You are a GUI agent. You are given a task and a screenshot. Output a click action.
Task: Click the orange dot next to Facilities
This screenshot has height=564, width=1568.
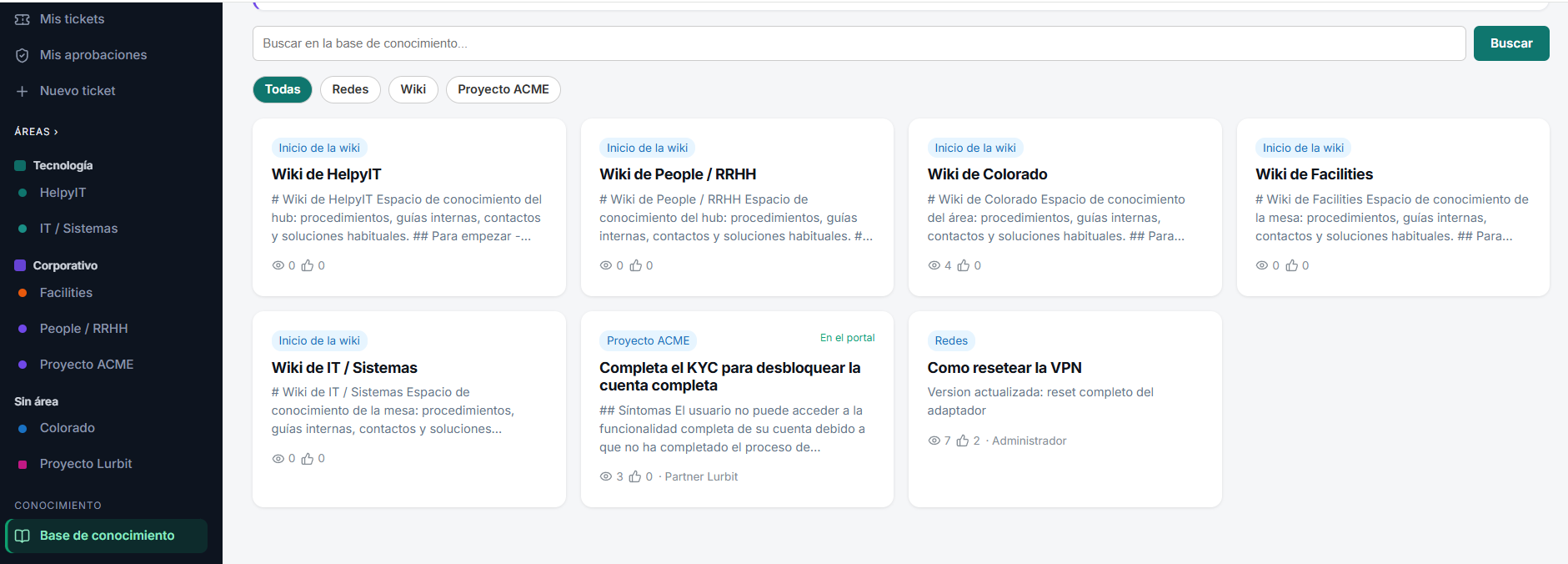coord(23,293)
